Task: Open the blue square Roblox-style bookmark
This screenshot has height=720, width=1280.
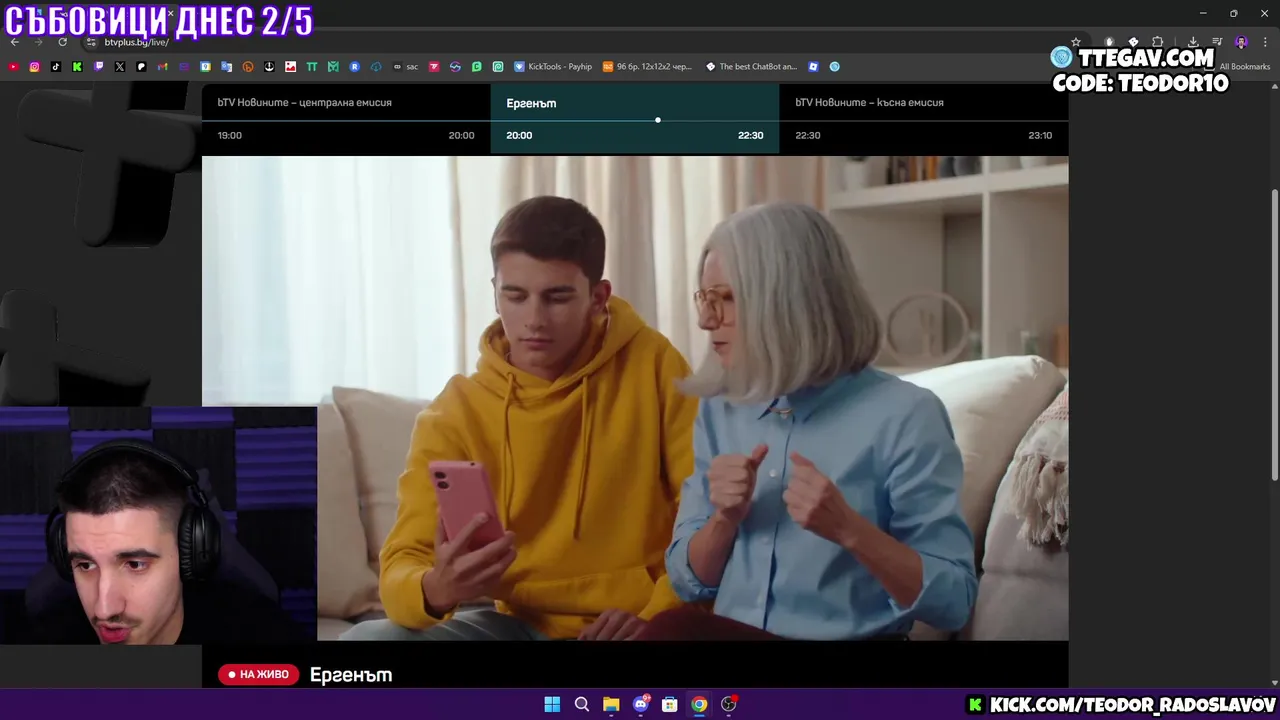Action: pyautogui.click(x=813, y=67)
